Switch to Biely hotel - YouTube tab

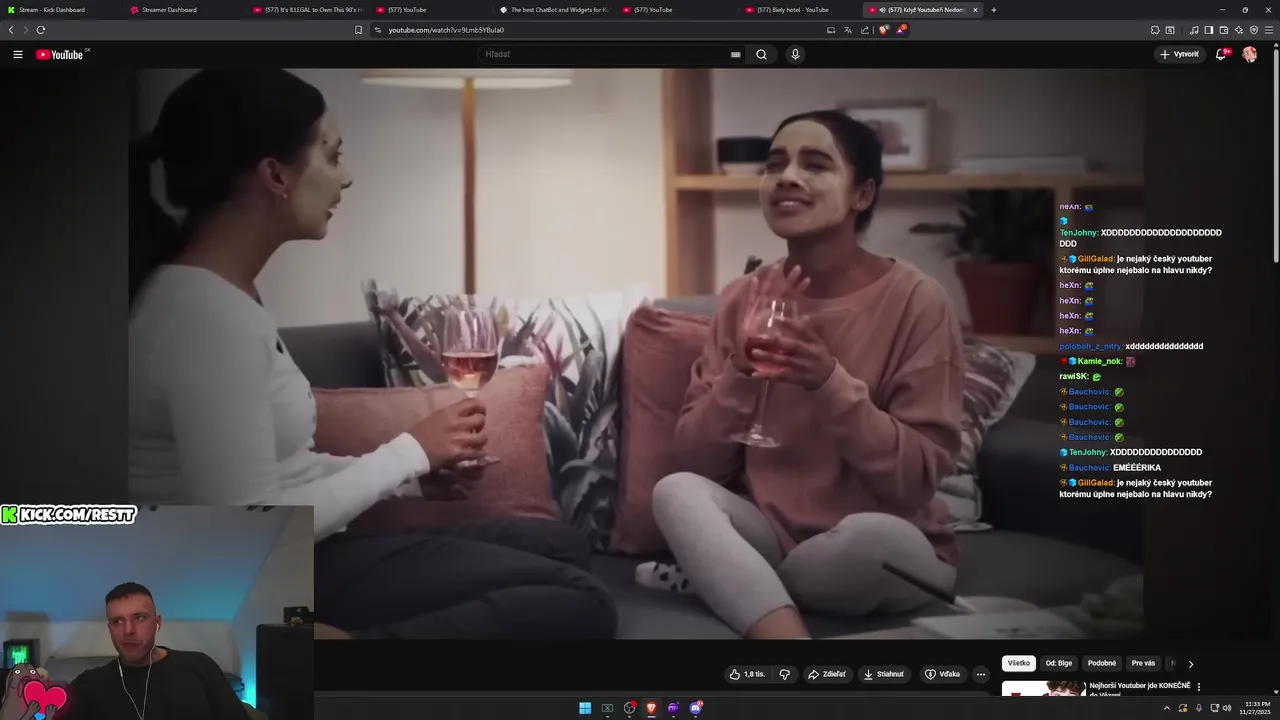799,10
